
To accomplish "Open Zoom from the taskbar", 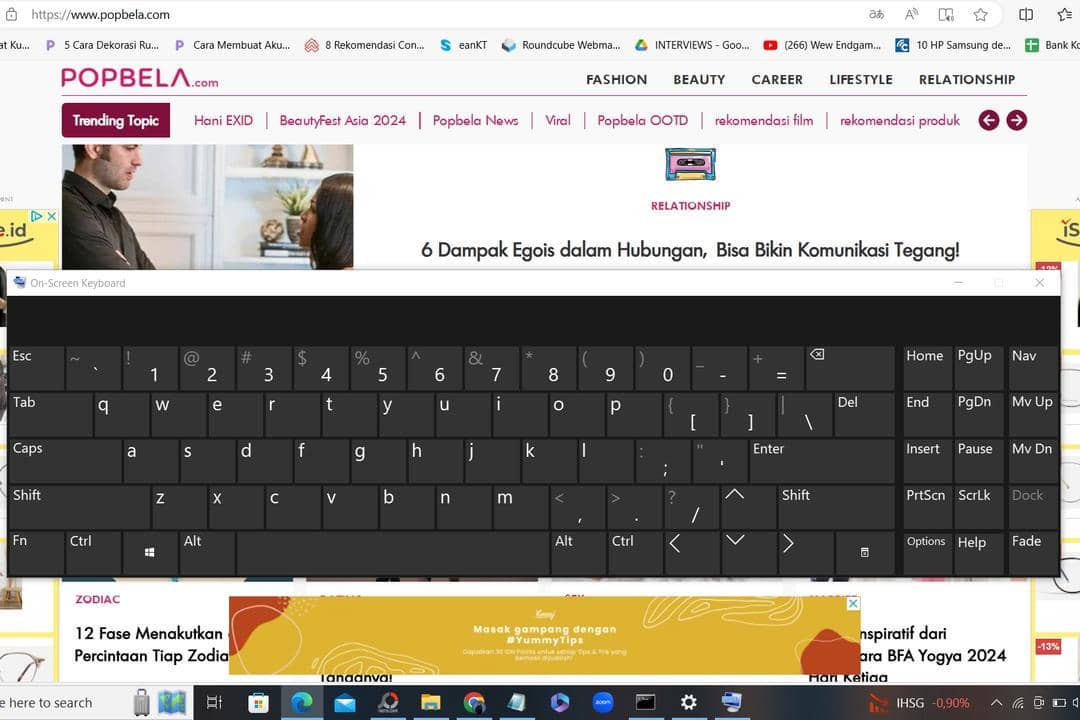I will point(603,702).
